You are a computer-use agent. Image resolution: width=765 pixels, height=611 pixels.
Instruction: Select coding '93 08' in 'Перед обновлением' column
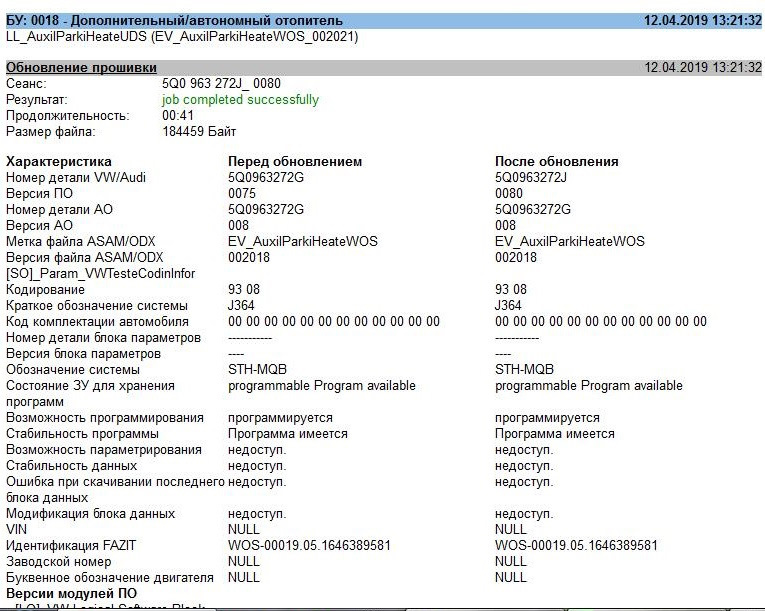click(244, 290)
